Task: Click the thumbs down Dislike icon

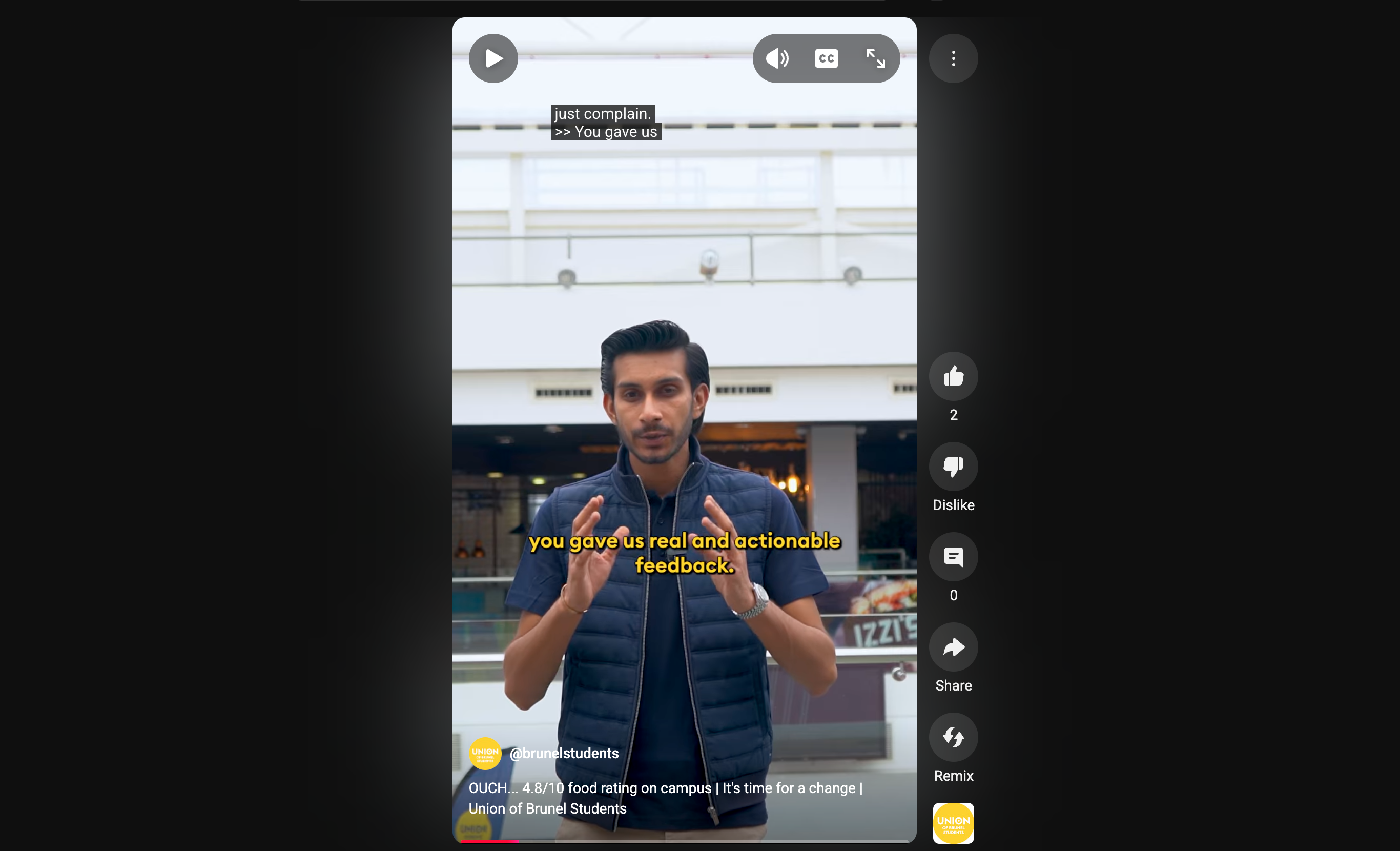Action: coord(954,467)
